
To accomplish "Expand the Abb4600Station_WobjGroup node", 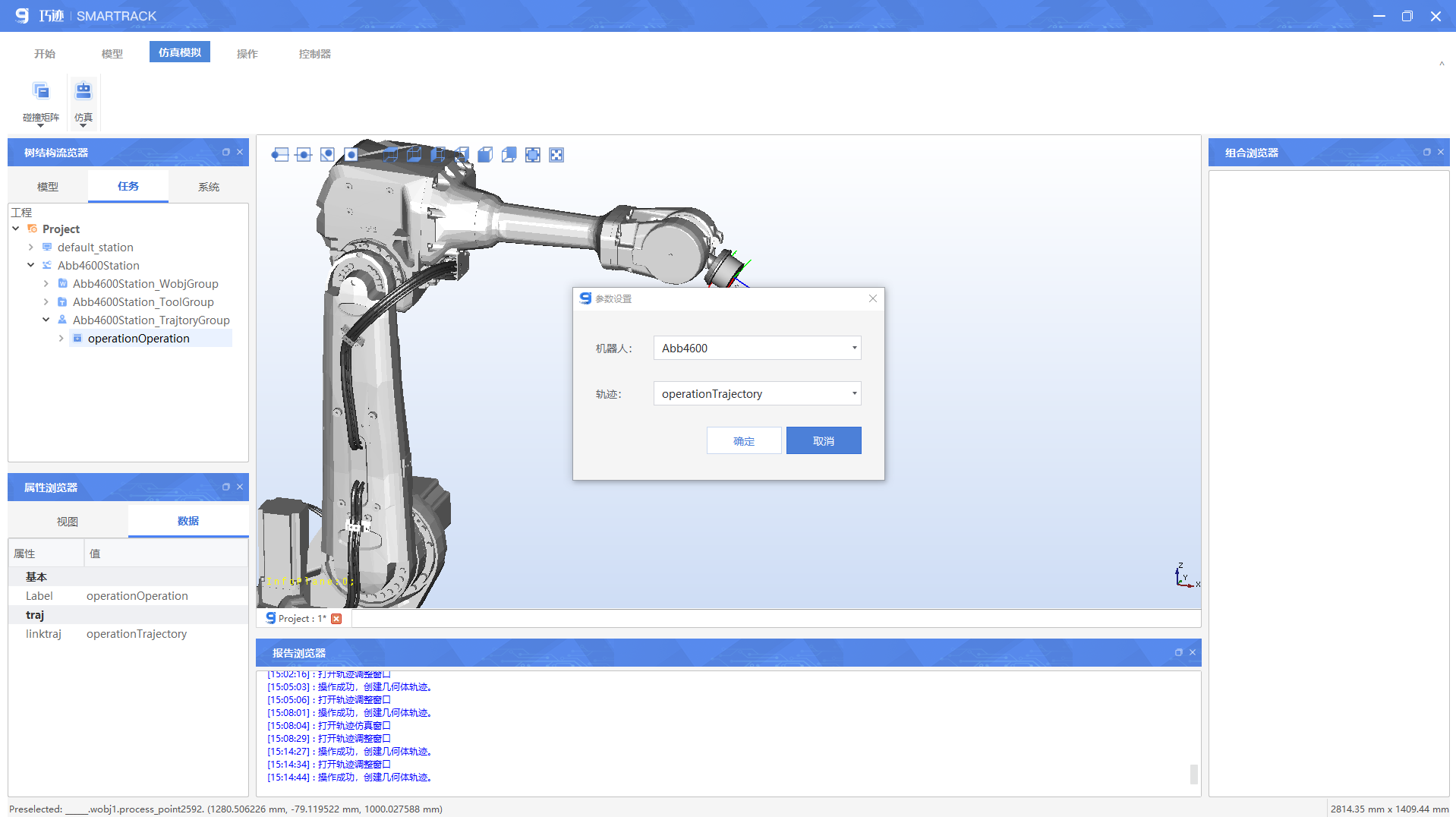I will point(46,283).
